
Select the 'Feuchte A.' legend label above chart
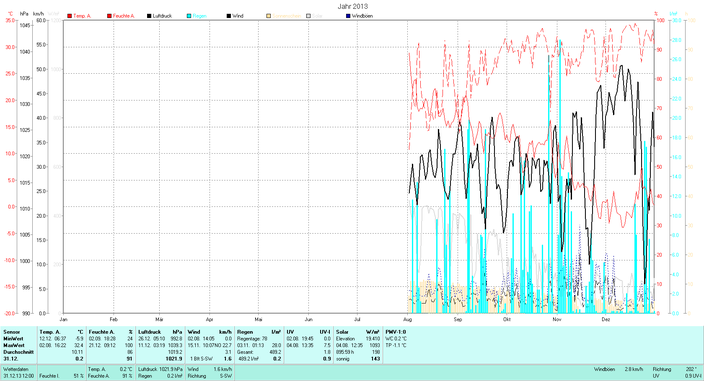(x=123, y=16)
